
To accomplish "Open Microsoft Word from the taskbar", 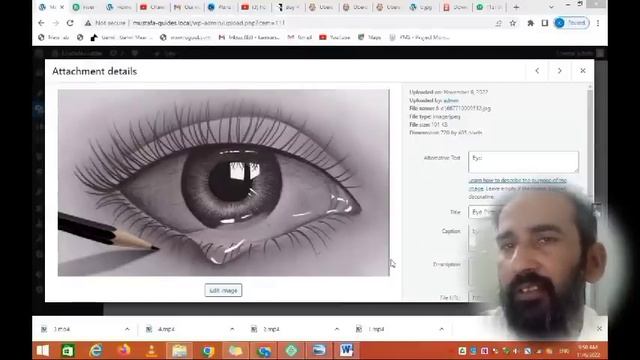I will tap(347, 350).
